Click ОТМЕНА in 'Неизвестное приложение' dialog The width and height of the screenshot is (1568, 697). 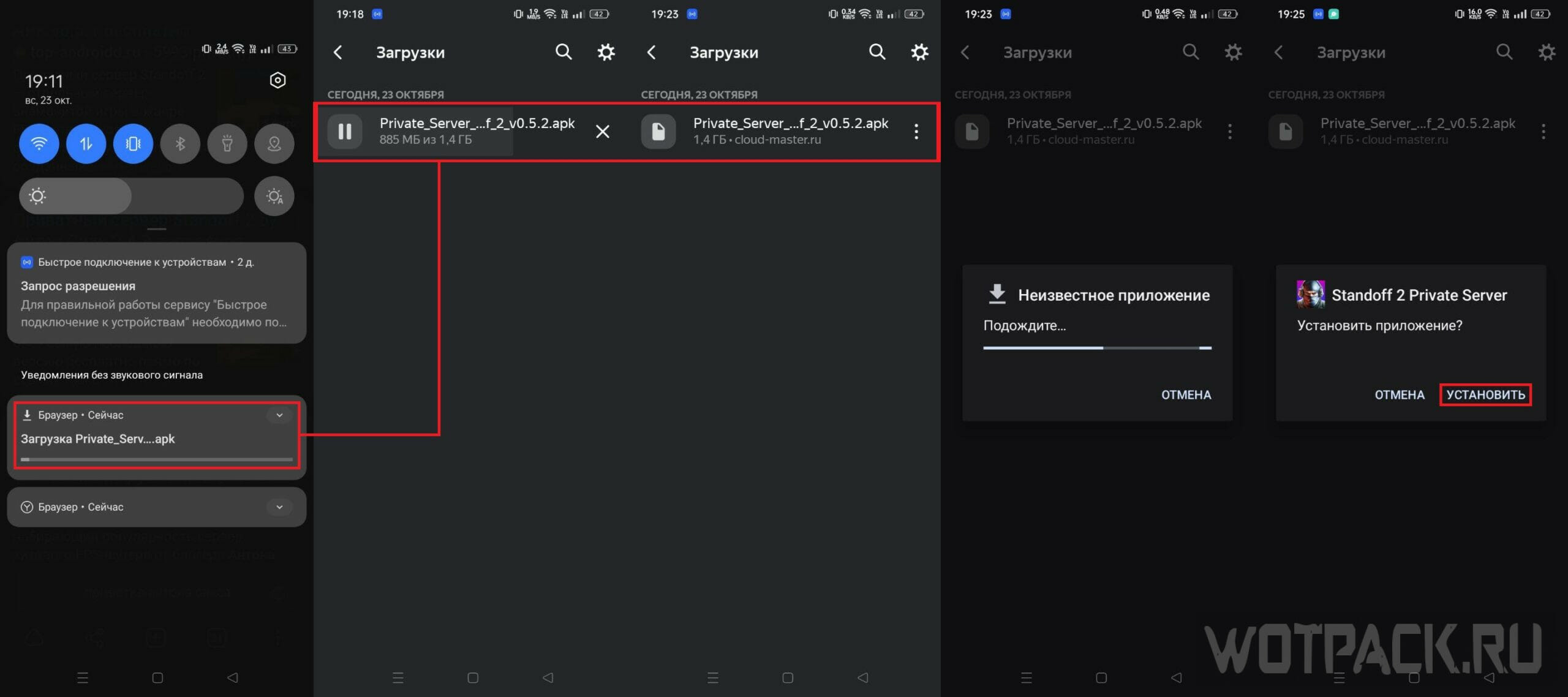(x=1186, y=394)
